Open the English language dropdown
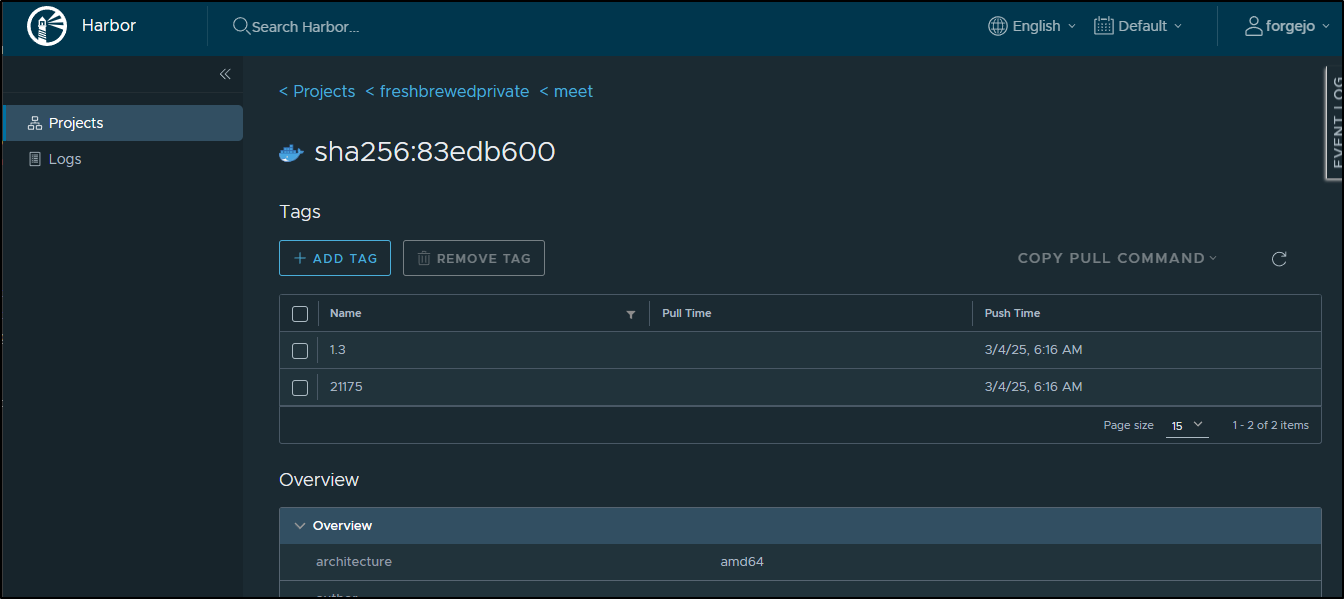The height and width of the screenshot is (599, 1344). click(x=1032, y=26)
